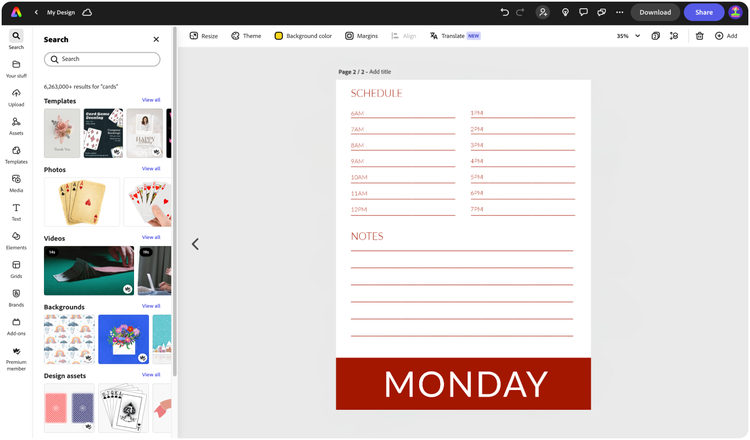The height and width of the screenshot is (440, 750).
Task: View all Backgrounds results
Action: pyautogui.click(x=151, y=306)
